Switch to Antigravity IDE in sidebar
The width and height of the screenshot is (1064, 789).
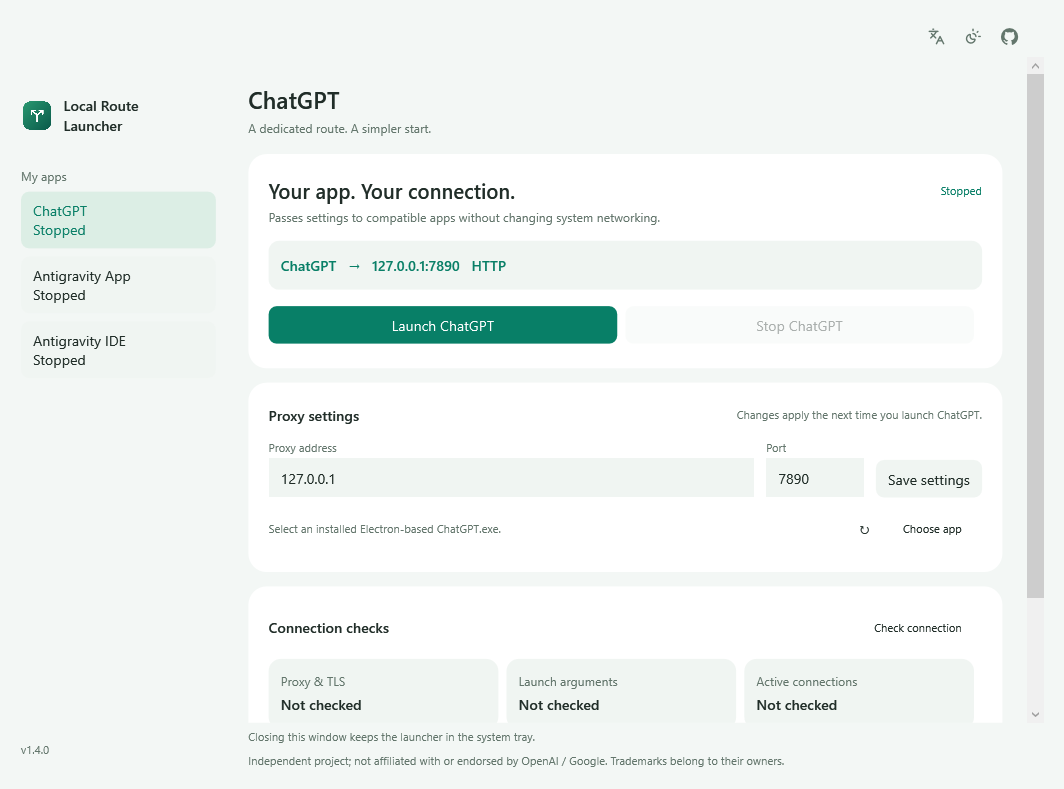(x=118, y=351)
